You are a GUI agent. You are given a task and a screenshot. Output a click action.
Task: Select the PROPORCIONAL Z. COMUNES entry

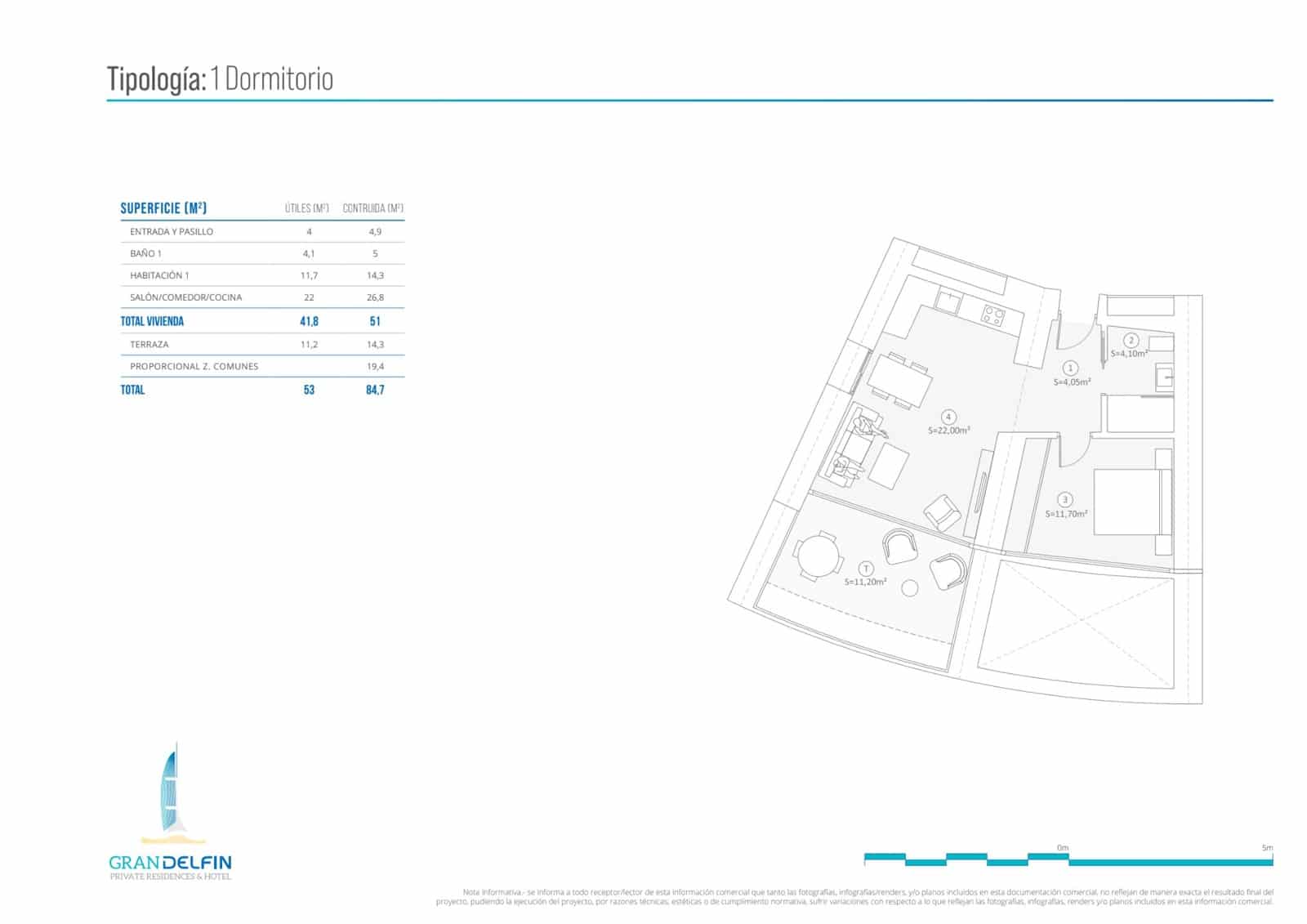194,367
